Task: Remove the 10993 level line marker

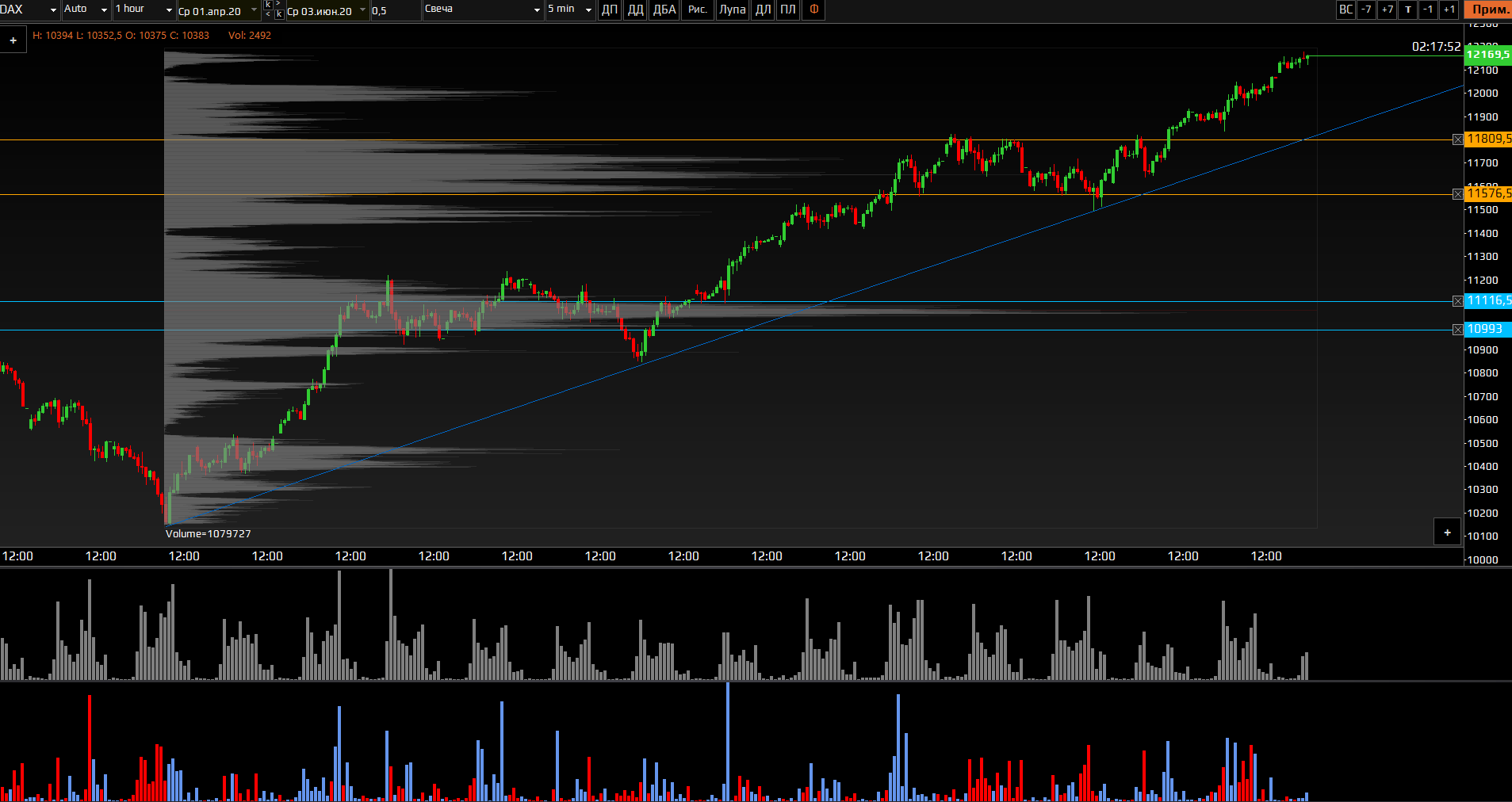Action: [1457, 330]
